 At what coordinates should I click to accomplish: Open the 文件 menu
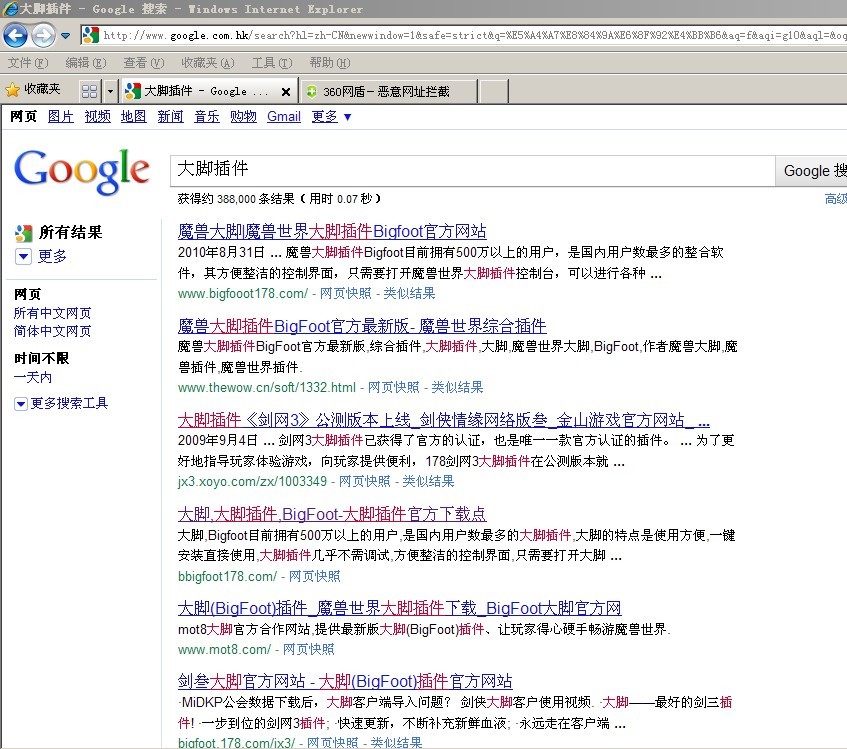click(28, 63)
